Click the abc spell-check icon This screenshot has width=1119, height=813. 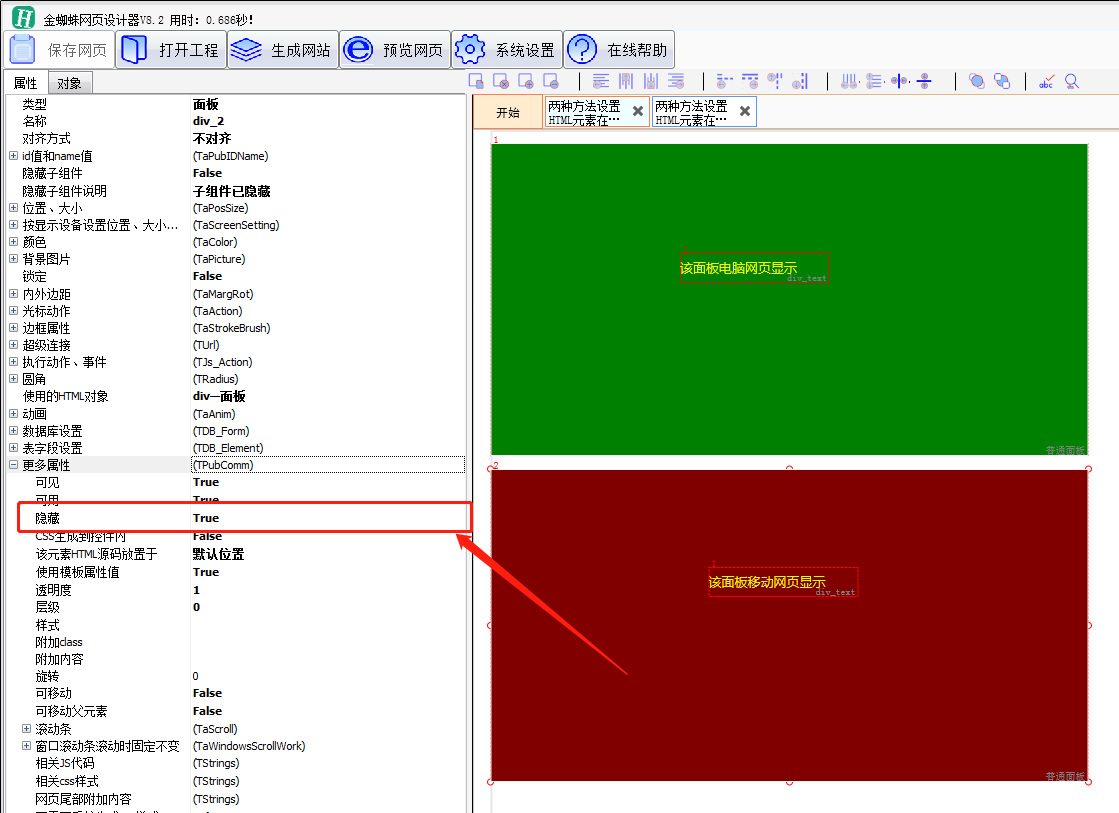pos(1046,81)
